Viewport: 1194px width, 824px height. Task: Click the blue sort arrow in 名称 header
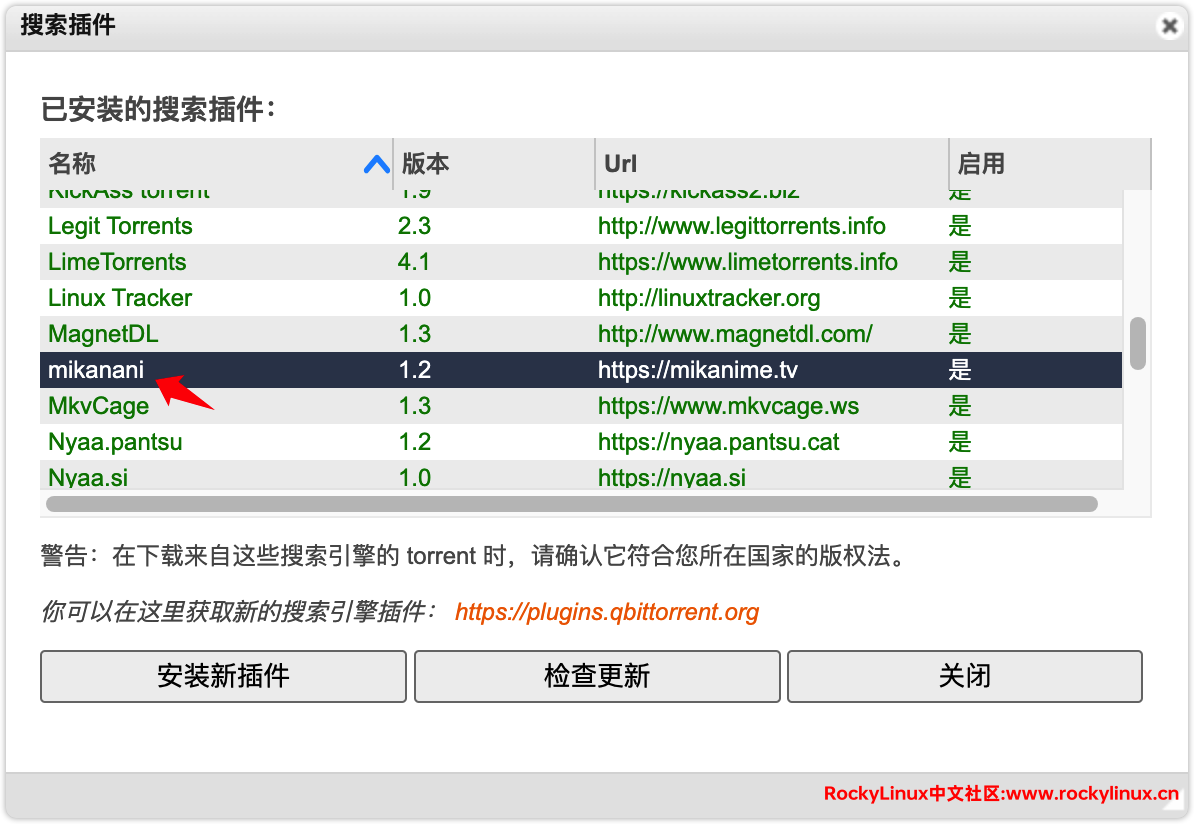376,164
